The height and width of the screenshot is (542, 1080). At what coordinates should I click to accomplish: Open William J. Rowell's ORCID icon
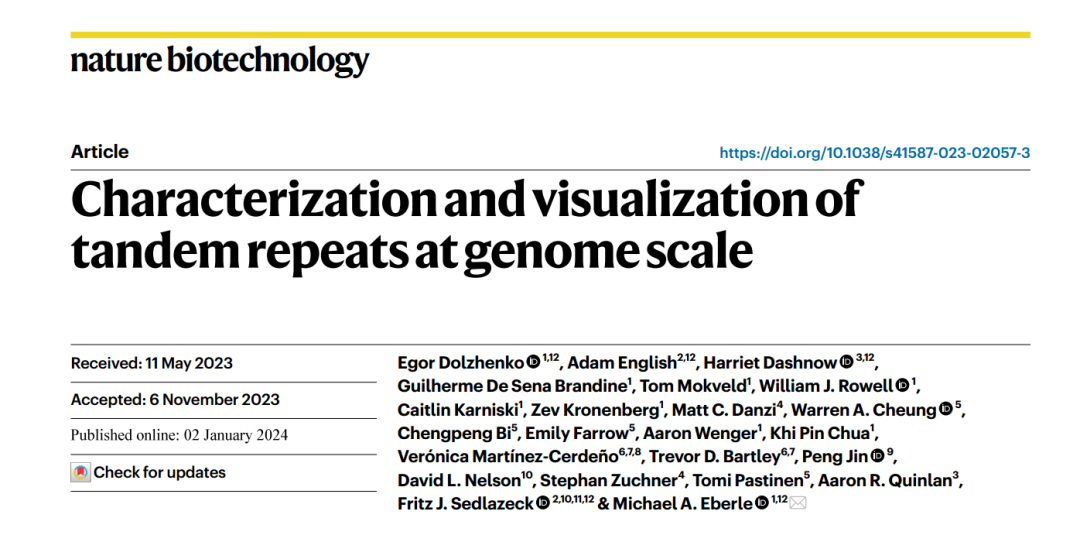pos(902,386)
